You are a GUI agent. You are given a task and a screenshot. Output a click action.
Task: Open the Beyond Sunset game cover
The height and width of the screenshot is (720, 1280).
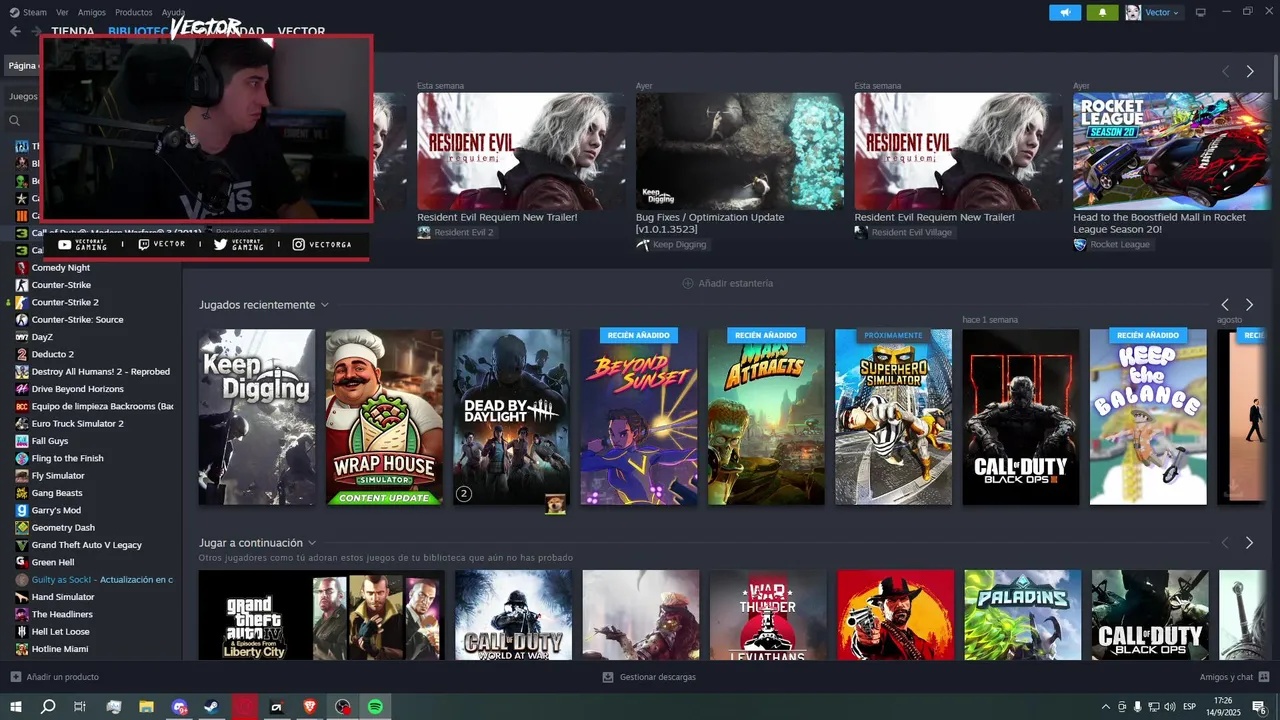(x=639, y=417)
